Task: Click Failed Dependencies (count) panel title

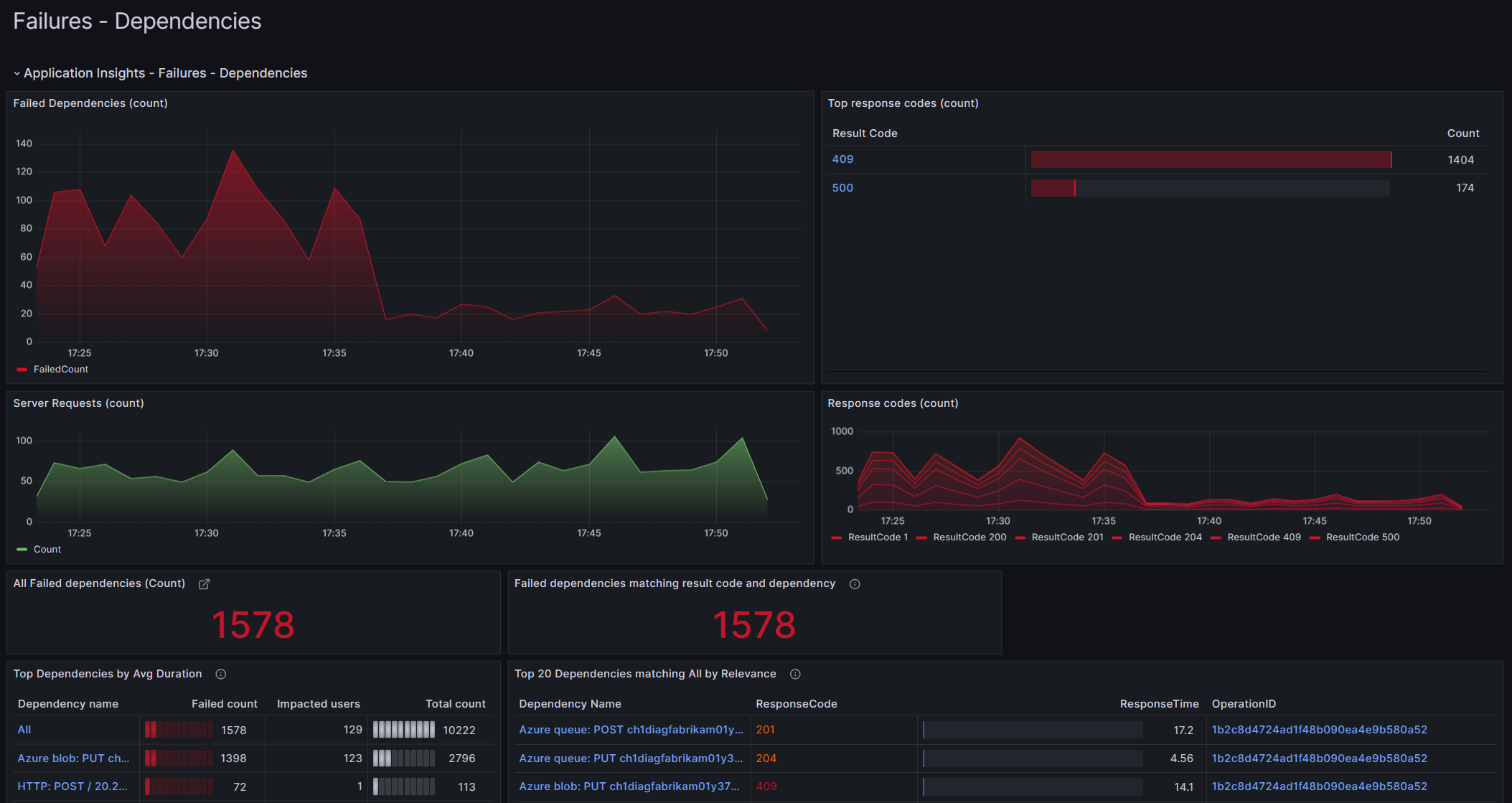Action: click(x=90, y=103)
